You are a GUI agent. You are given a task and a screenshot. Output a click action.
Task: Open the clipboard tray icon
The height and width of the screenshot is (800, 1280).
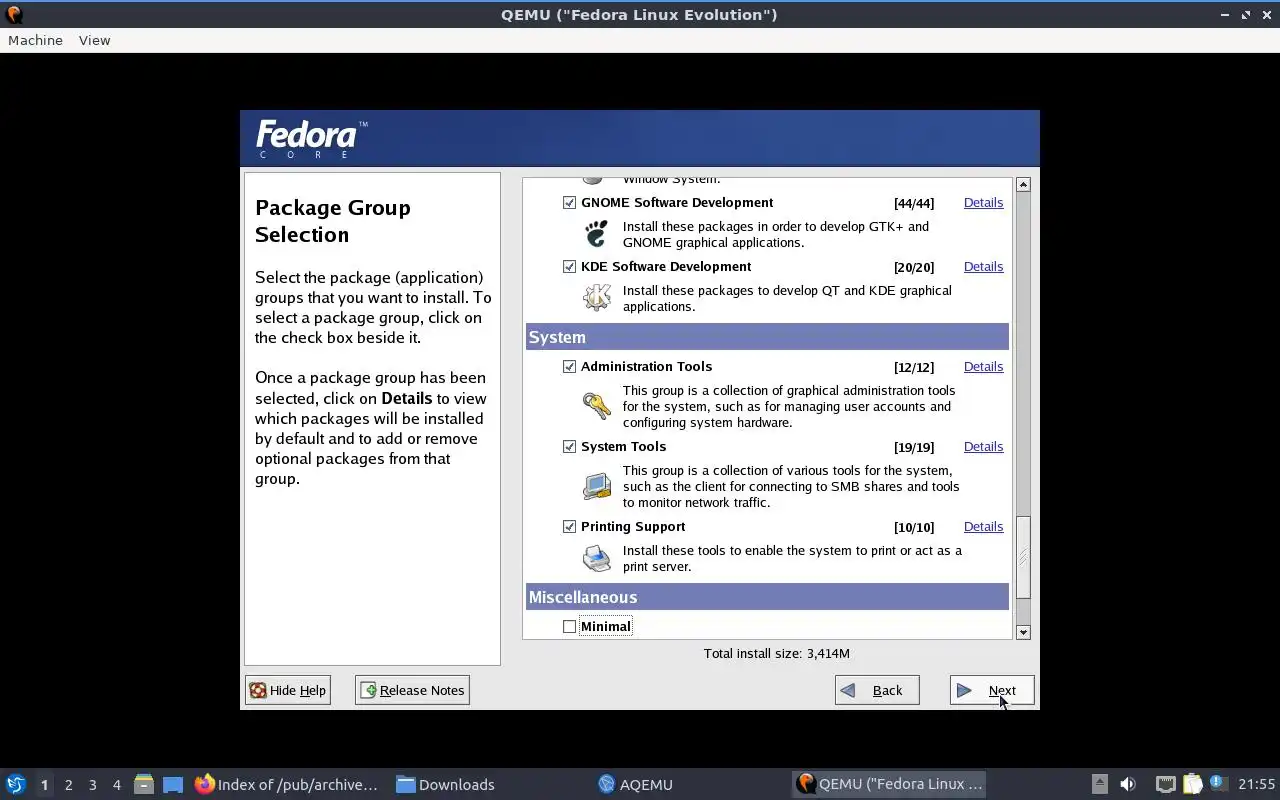pos(1192,784)
